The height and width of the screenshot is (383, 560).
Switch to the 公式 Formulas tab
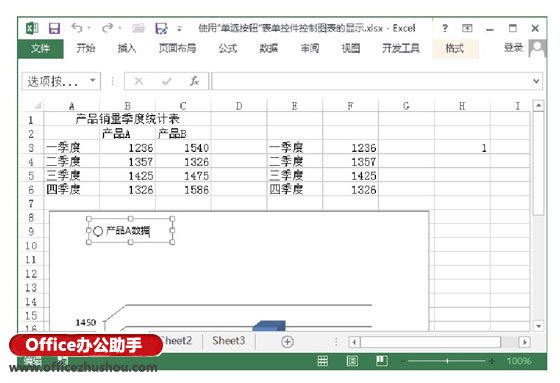228,48
